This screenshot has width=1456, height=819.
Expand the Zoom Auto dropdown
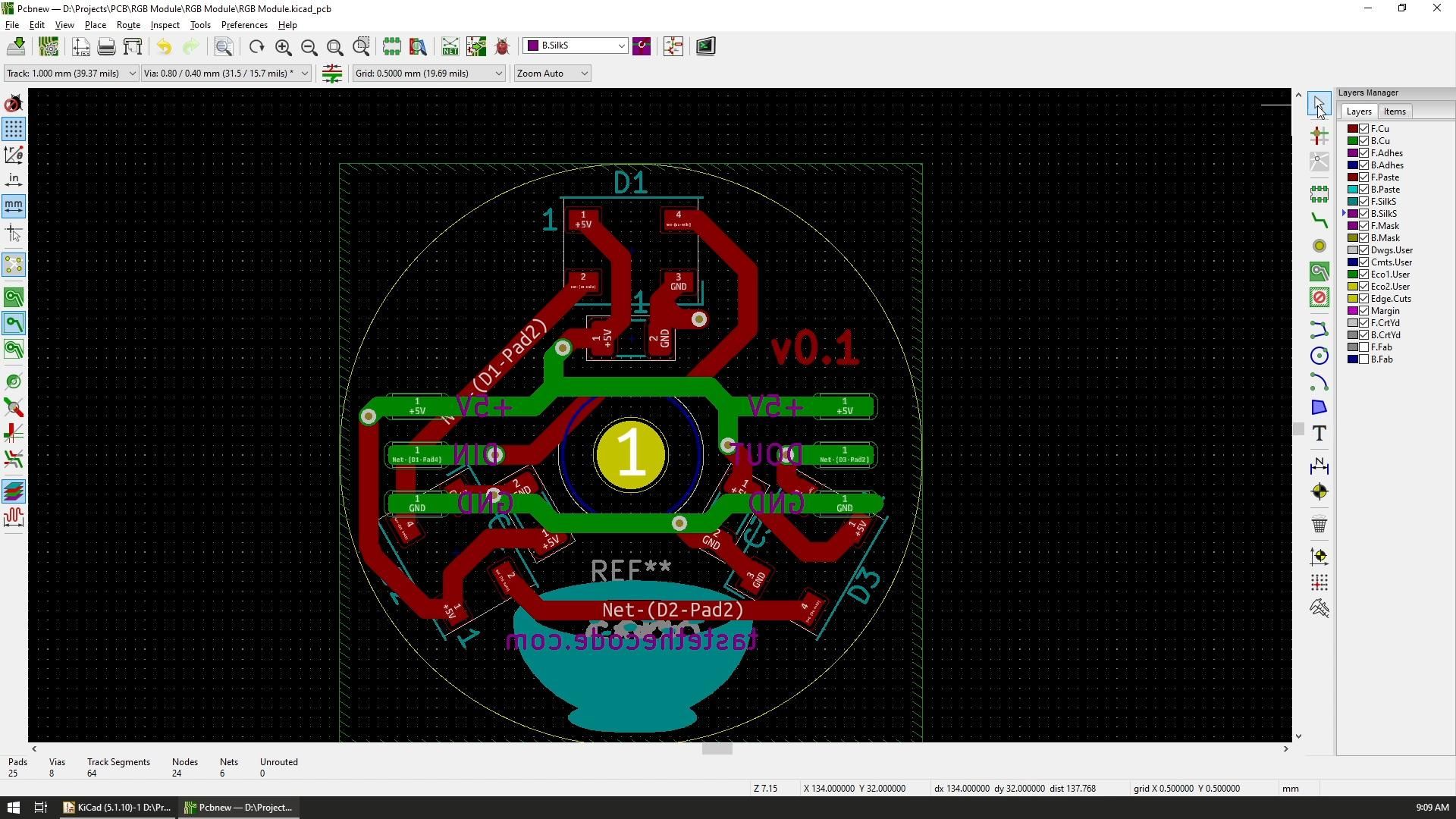click(584, 73)
